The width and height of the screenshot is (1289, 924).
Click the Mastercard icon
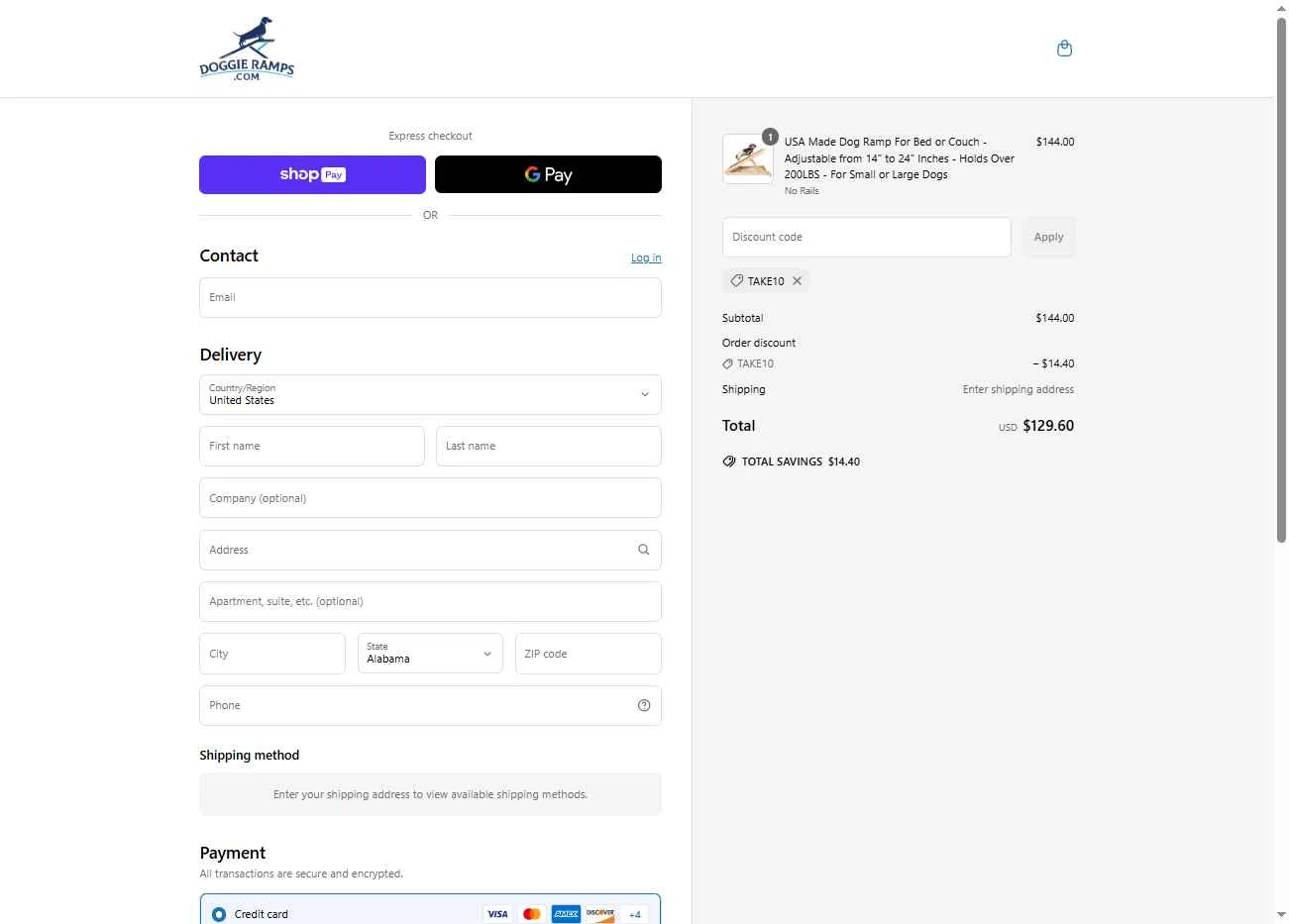point(532,914)
